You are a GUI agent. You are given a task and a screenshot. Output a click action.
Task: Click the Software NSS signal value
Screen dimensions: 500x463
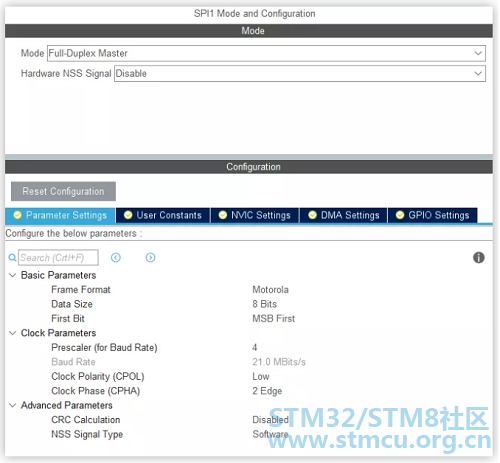tap(270, 434)
